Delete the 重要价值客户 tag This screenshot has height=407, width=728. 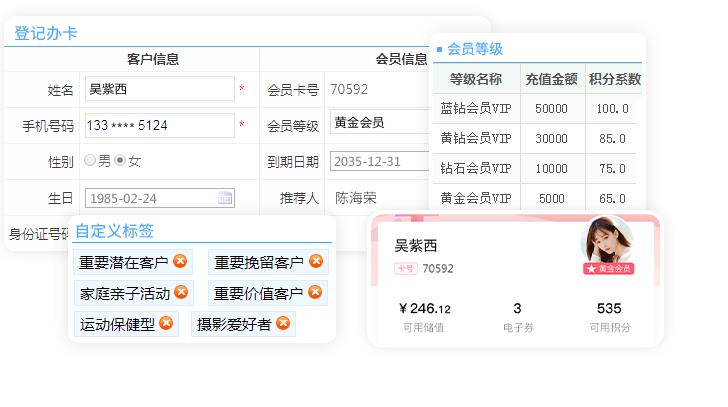(x=316, y=293)
